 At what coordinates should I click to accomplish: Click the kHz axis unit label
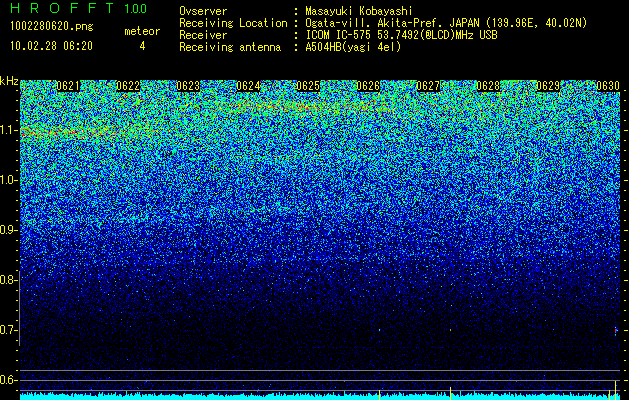click(x=9, y=81)
